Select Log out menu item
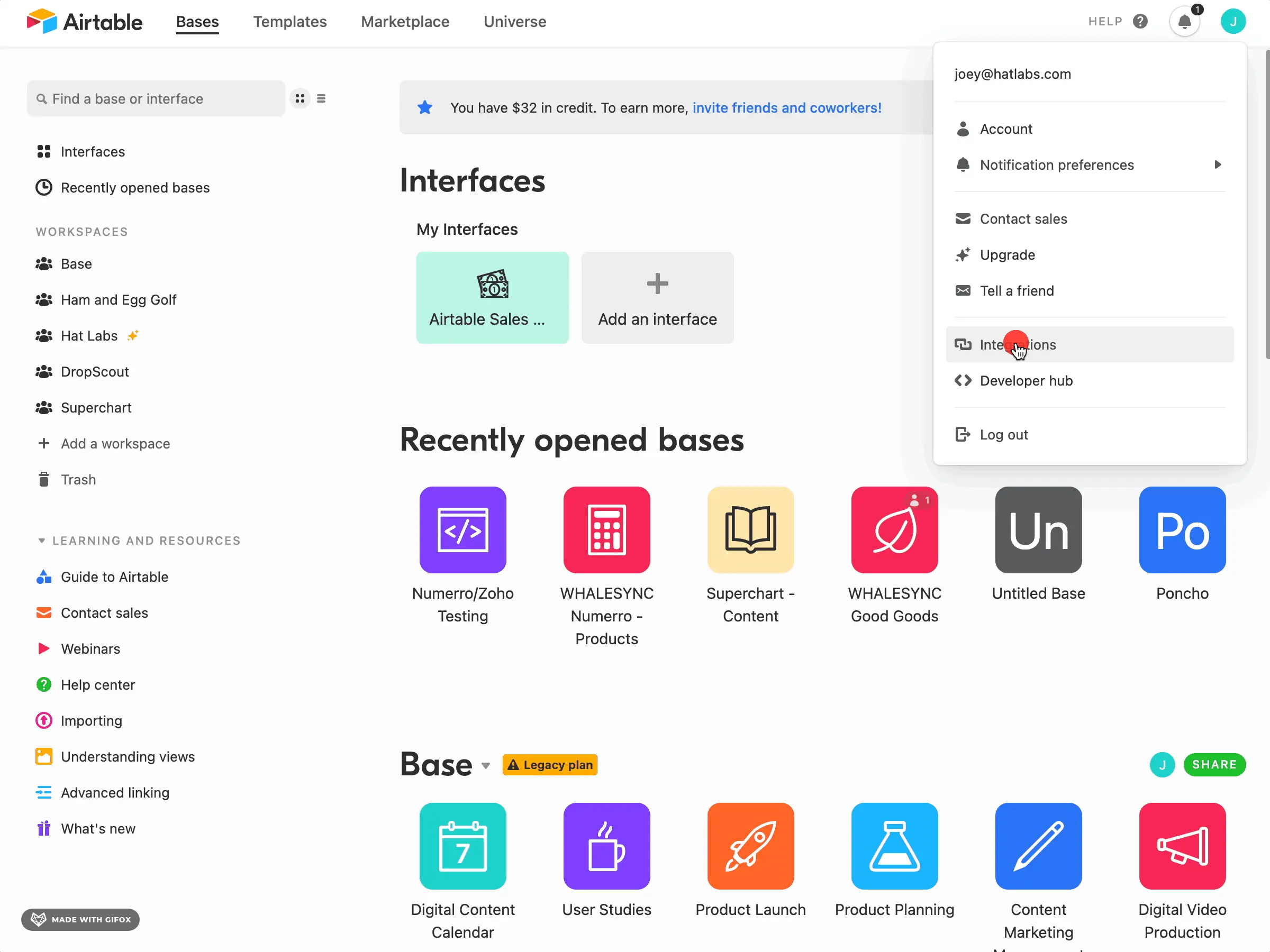Image resolution: width=1270 pixels, height=952 pixels. pos(1090,434)
